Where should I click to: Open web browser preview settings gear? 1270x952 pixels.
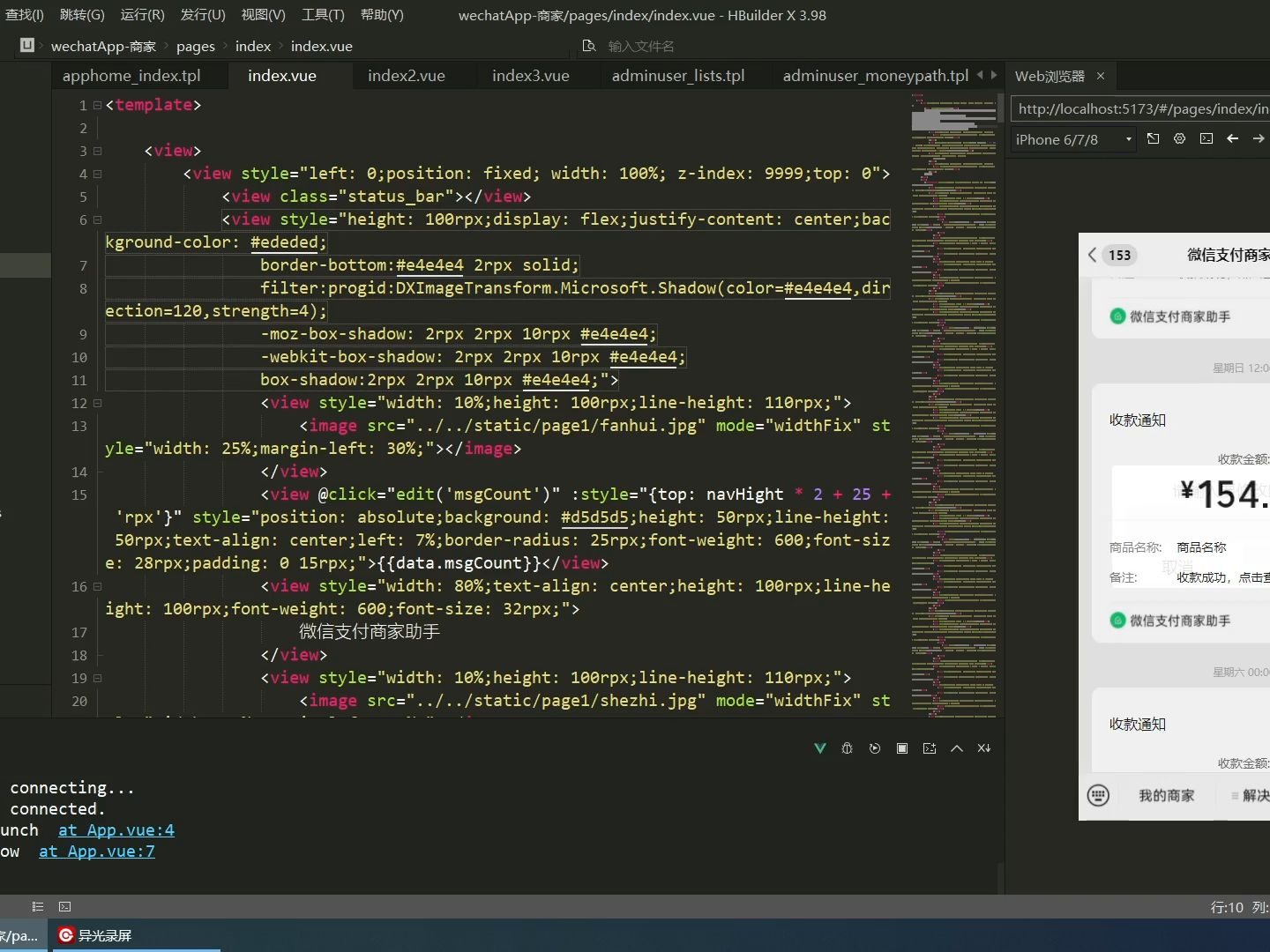[1179, 138]
